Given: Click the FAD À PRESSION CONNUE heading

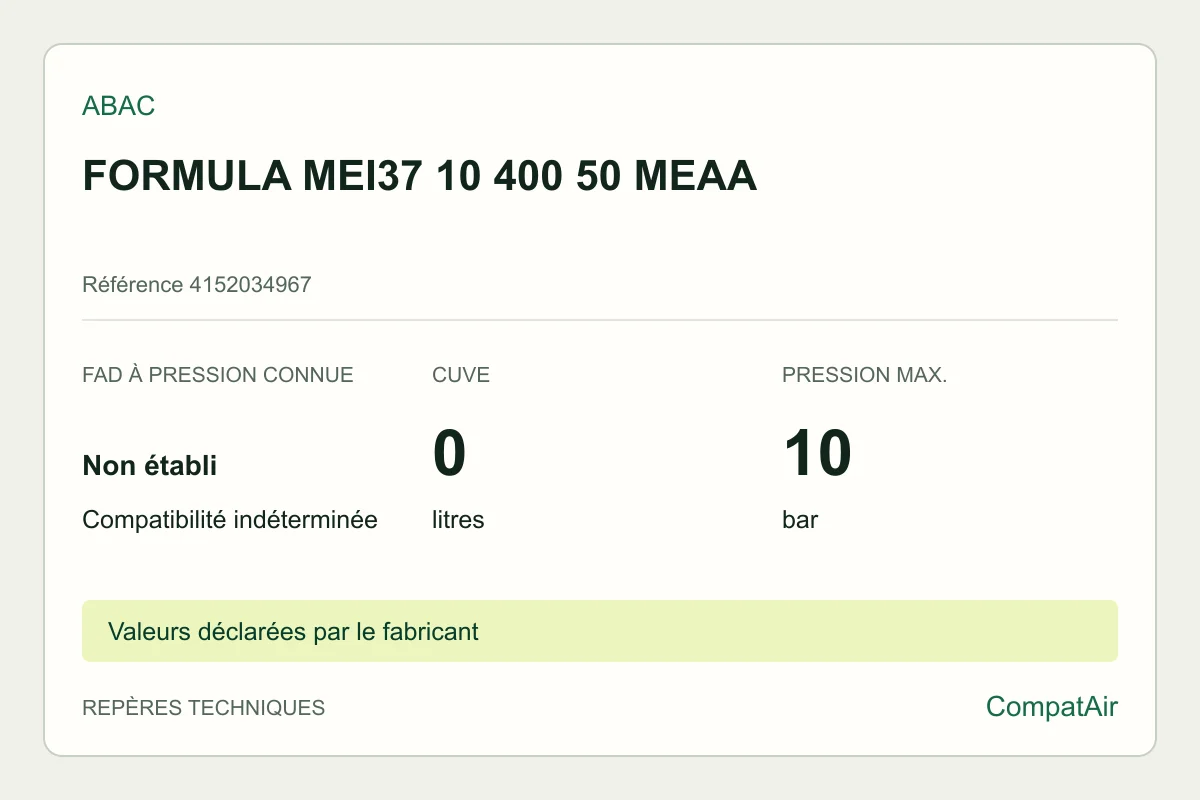Looking at the screenshot, I should point(218,375).
